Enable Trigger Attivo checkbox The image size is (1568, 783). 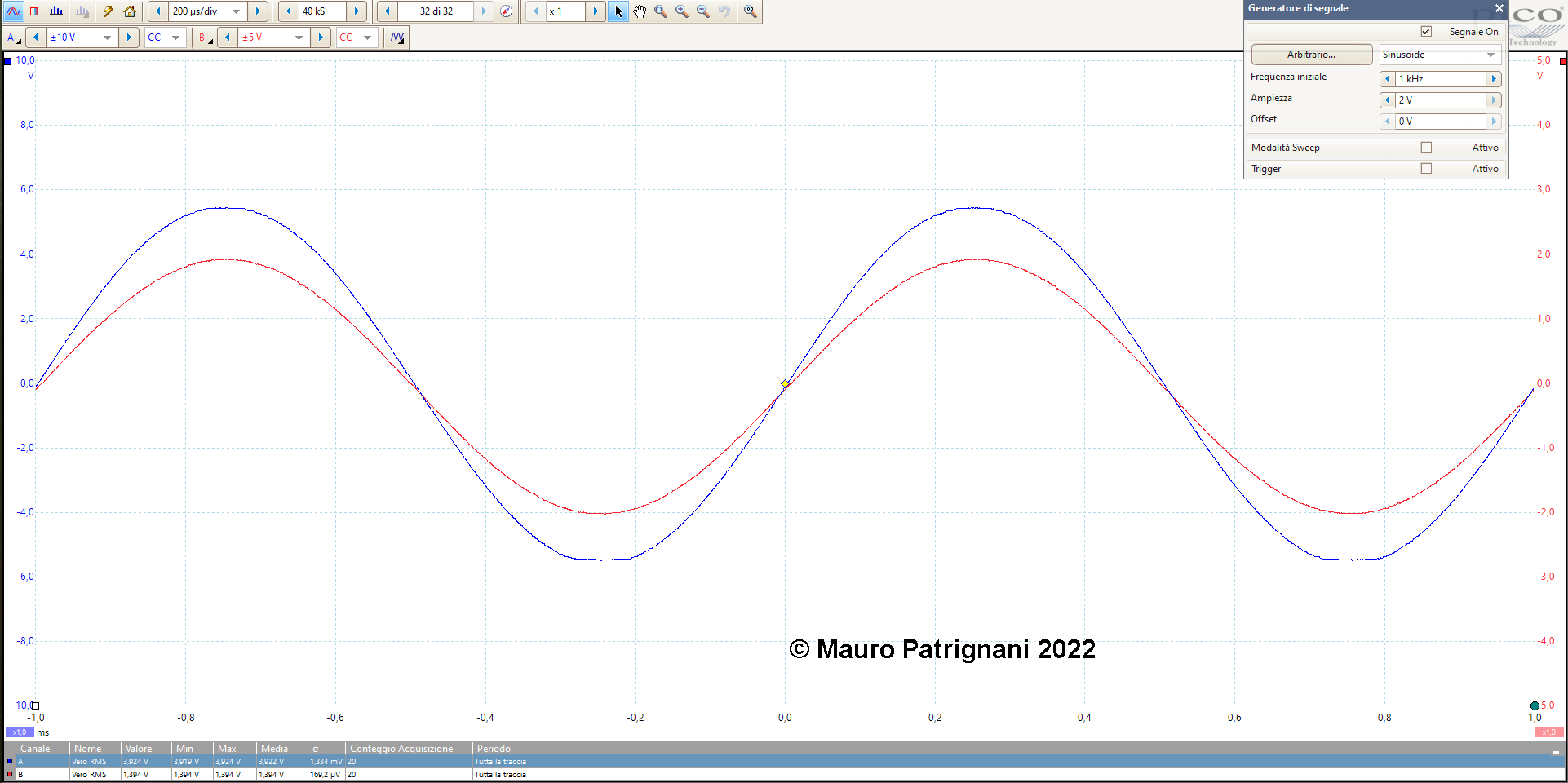1426,169
